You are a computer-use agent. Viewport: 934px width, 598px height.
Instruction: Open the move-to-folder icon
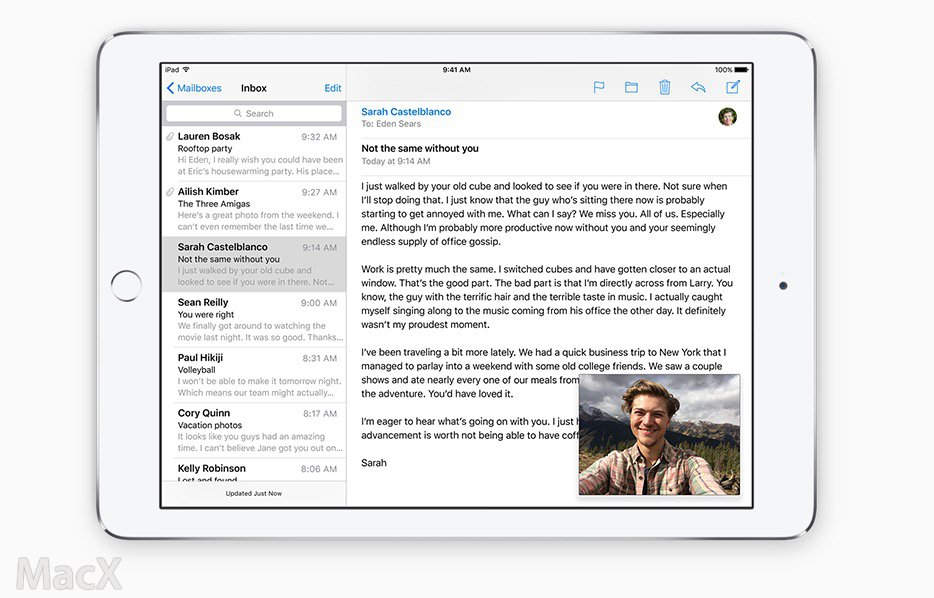click(x=631, y=88)
